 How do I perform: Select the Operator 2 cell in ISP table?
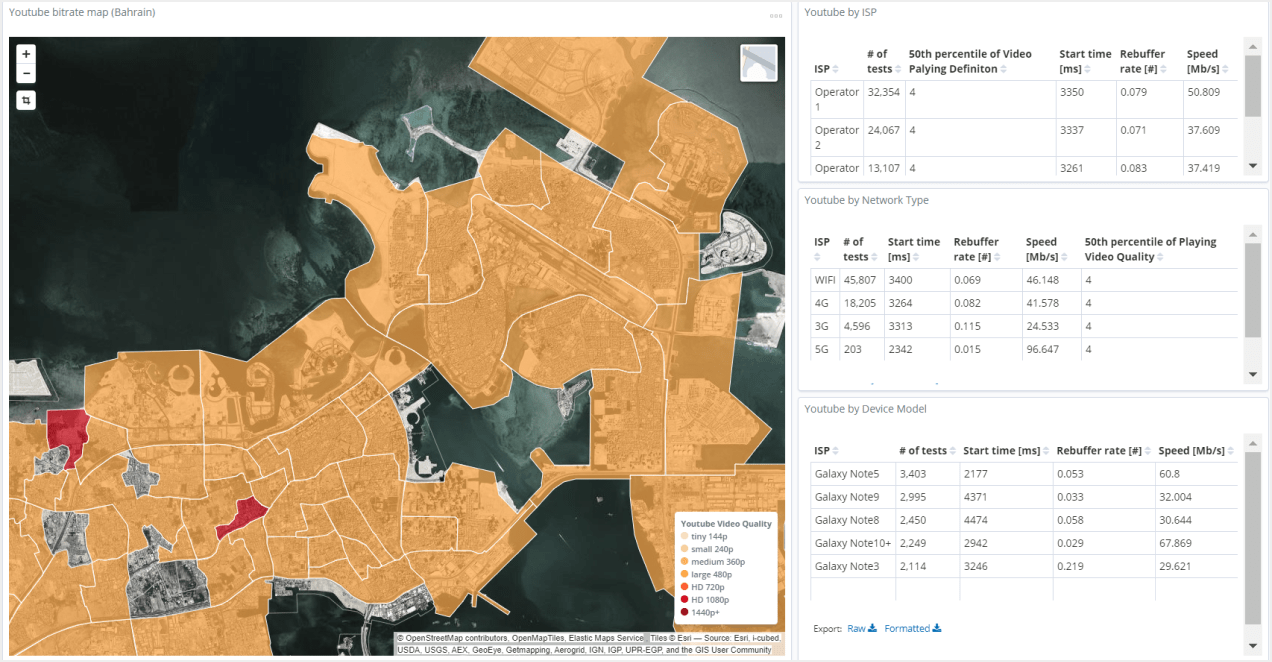pyautogui.click(x=837, y=137)
